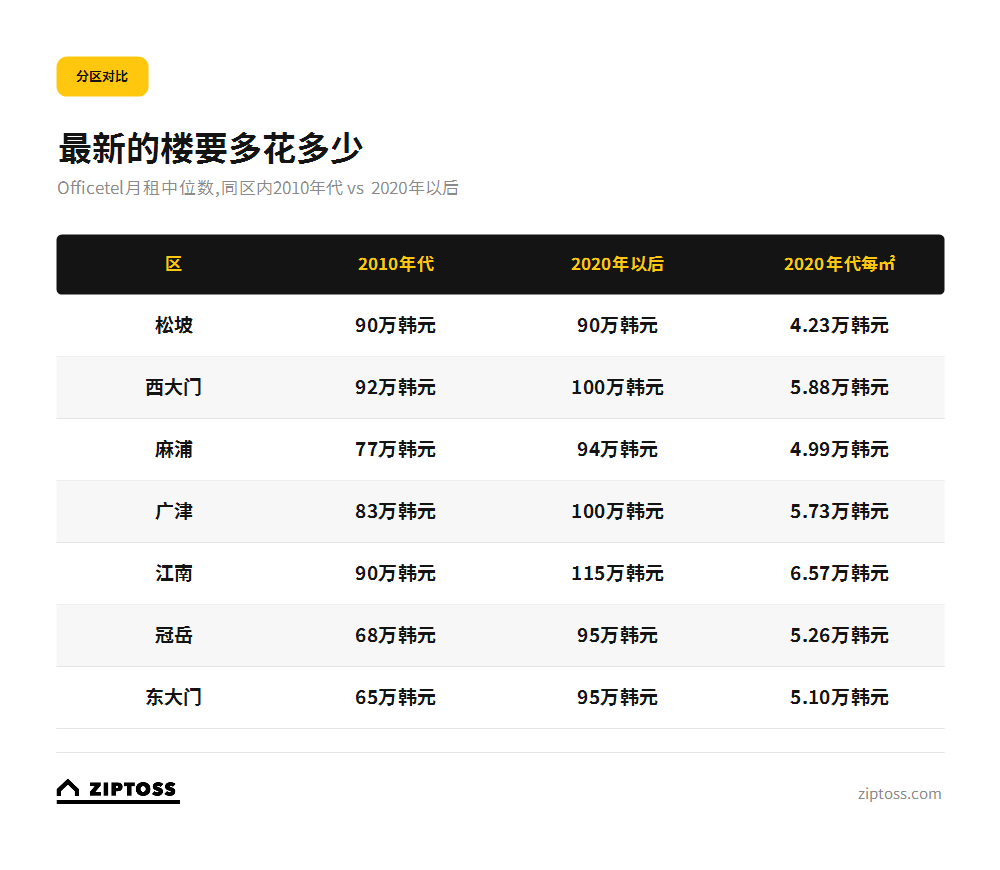Select the 西大门 district cell

(173, 387)
